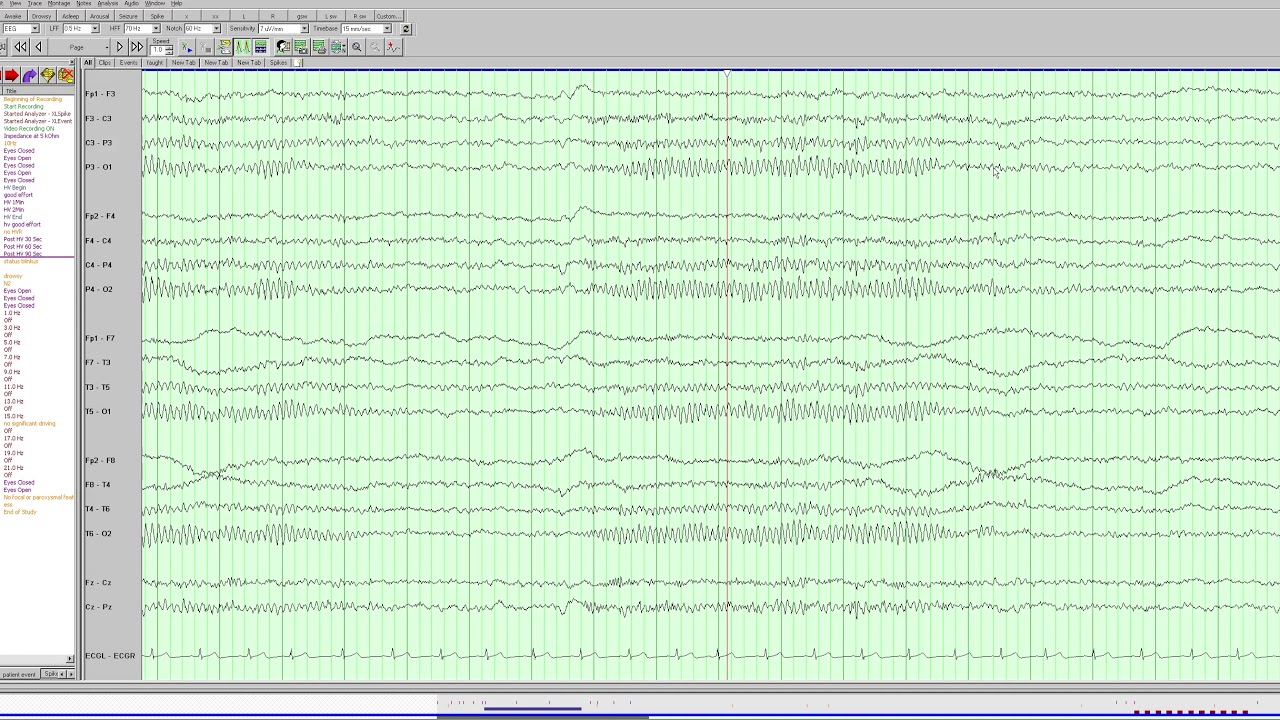1280x720 pixels.
Task: Open the Montage menu
Action: click(x=59, y=4)
